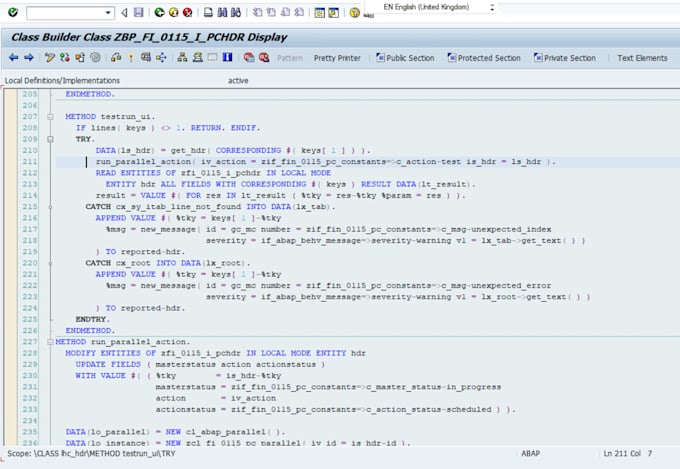
Task: Click the Where-Used List icon
Action: (x=116, y=57)
